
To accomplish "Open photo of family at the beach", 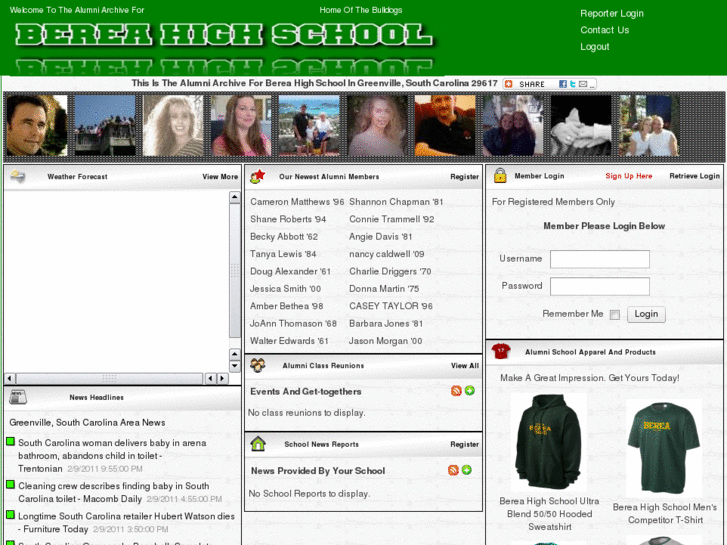I will 309,125.
